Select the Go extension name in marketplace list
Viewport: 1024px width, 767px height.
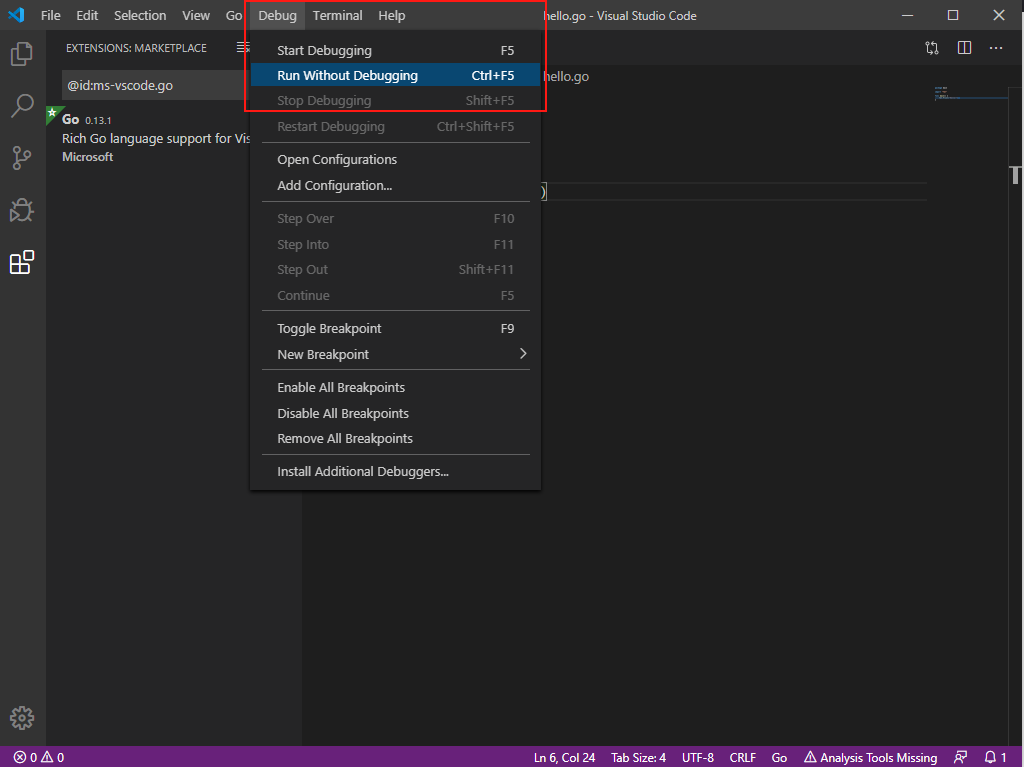pos(71,120)
